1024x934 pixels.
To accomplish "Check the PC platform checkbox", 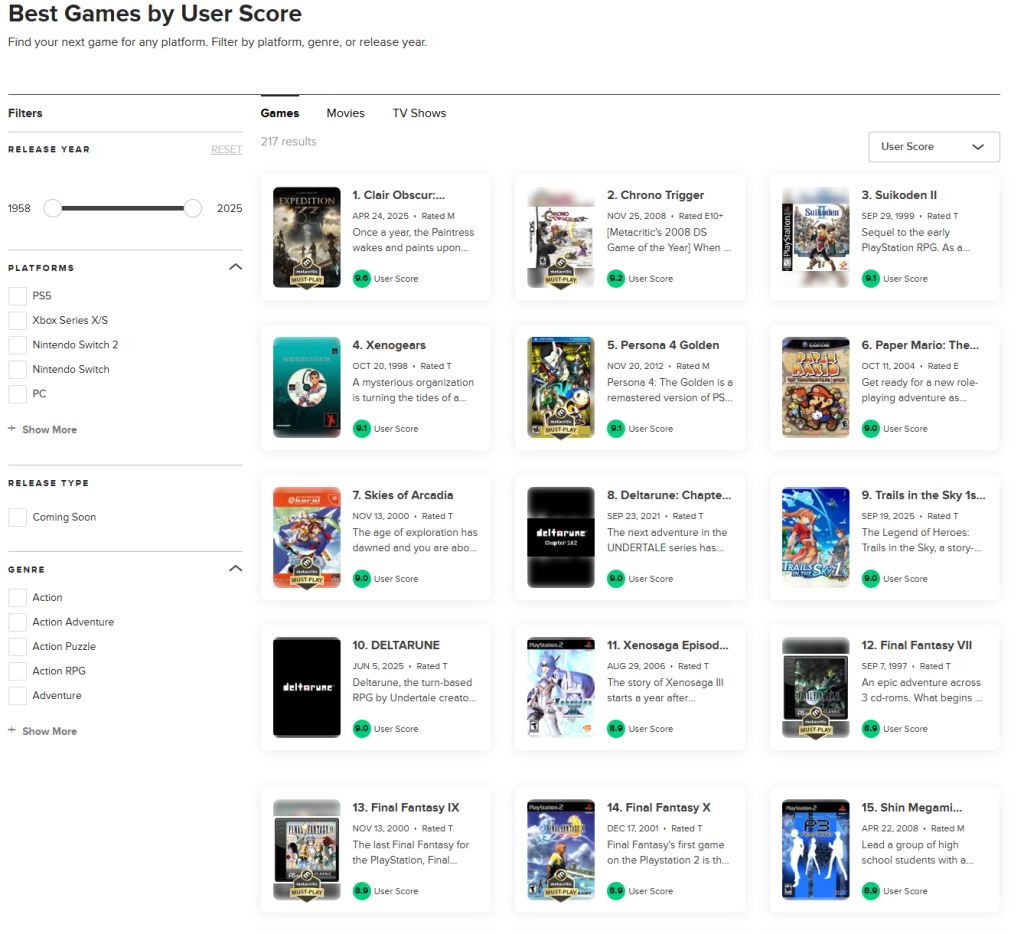I will tap(18, 394).
